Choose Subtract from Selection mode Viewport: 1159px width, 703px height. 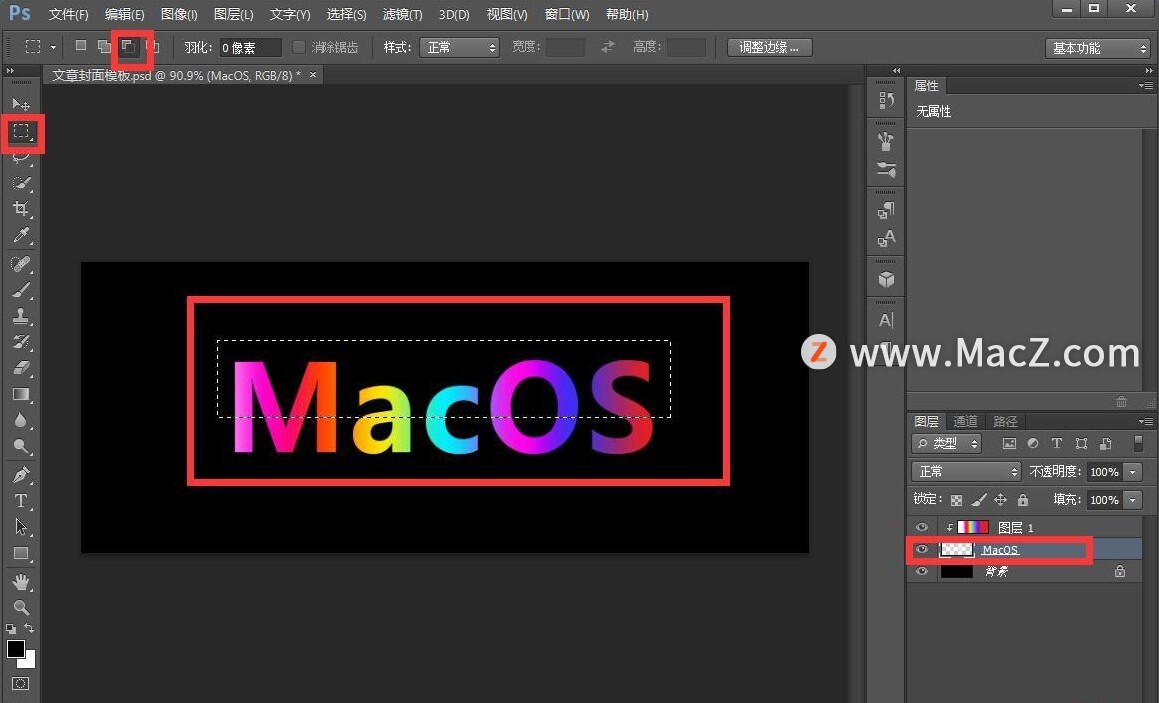click(128, 47)
